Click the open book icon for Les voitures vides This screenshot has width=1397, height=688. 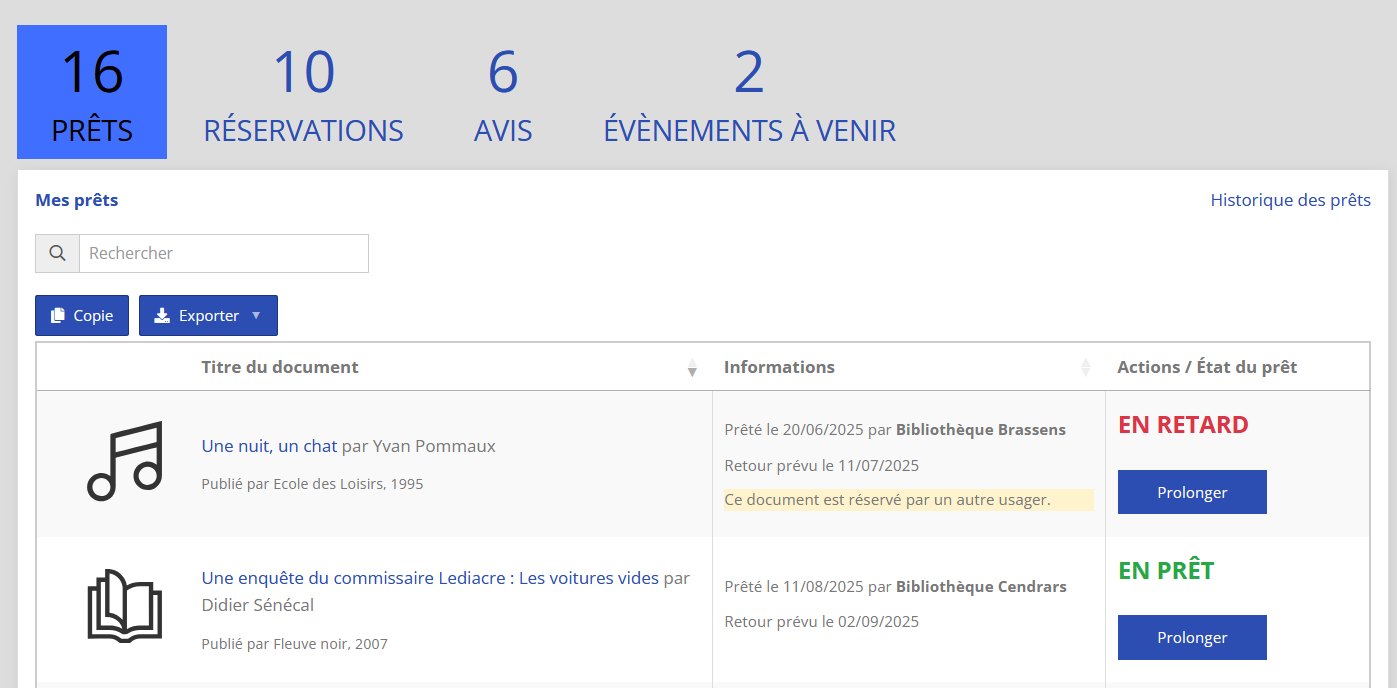124,606
